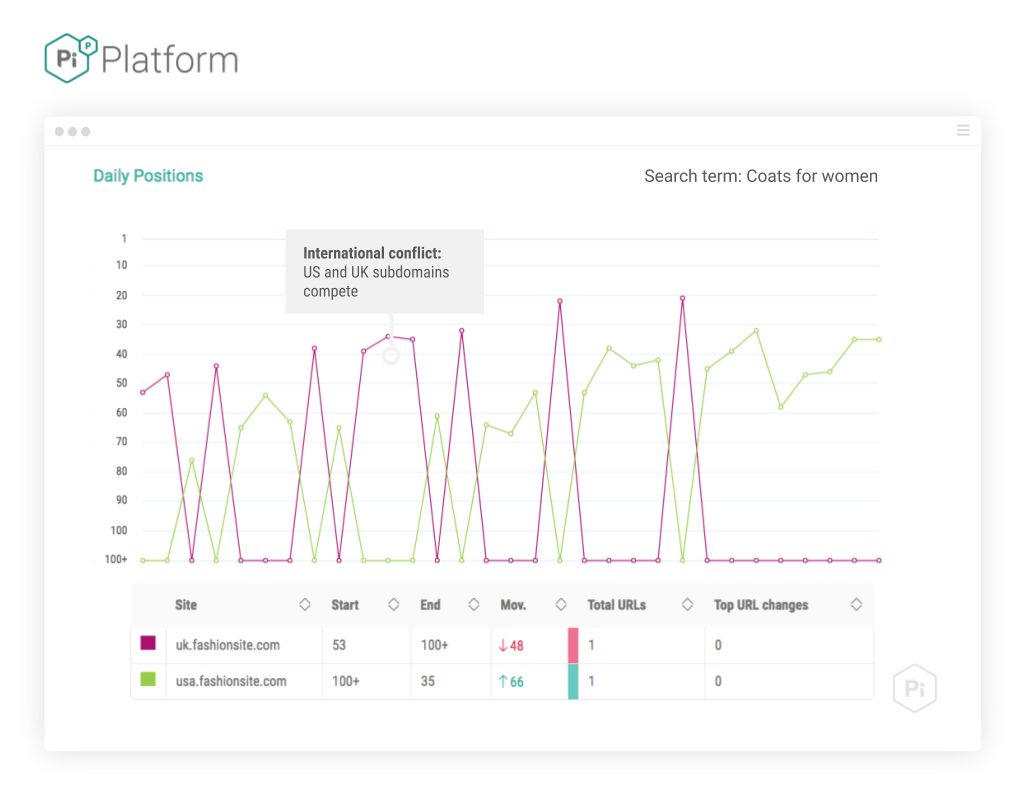Viewport: 1022px width, 793px height.
Task: Open the hamburger menu in window corner
Action: point(963,130)
